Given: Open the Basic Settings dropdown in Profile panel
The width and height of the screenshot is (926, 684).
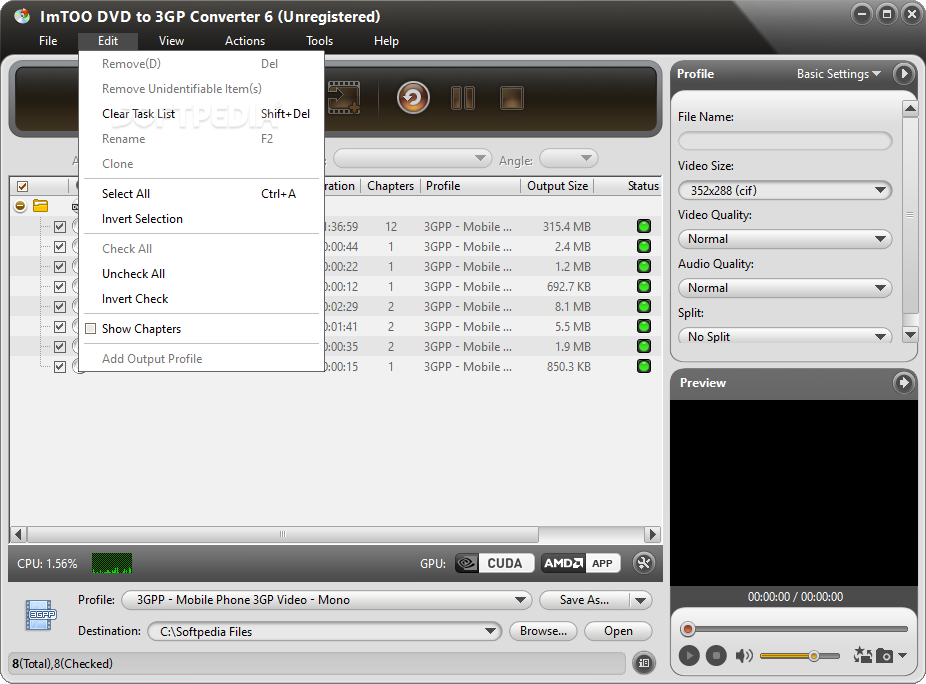Looking at the screenshot, I should point(839,74).
